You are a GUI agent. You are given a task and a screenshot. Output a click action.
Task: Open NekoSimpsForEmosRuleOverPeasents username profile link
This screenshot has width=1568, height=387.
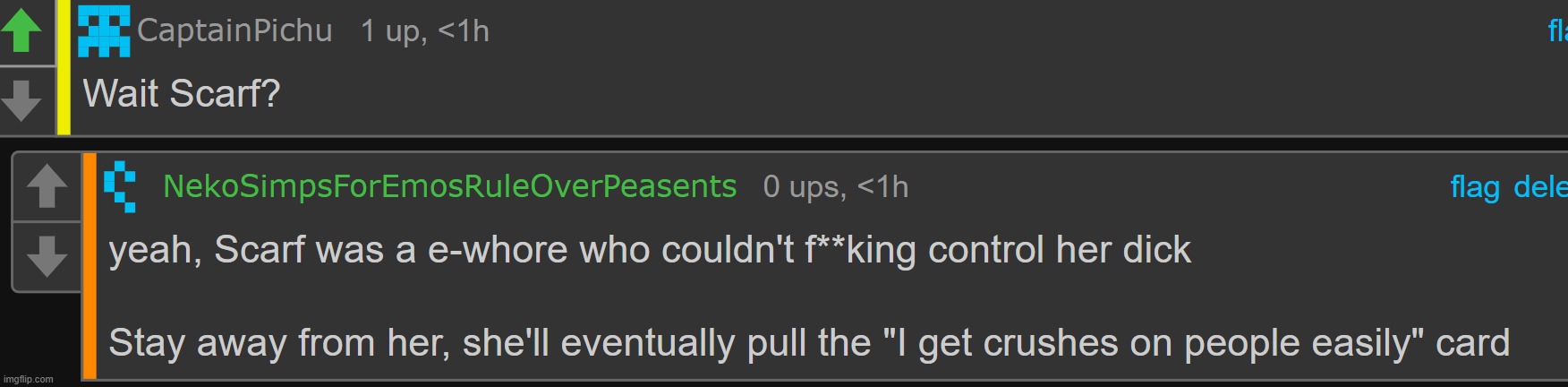449,186
